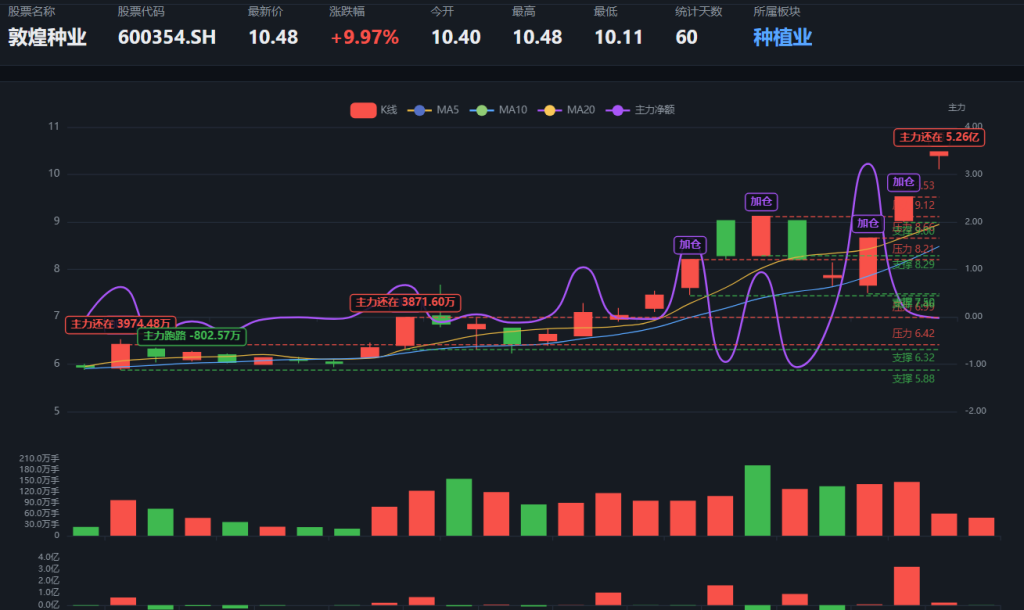
Task: Select the 主力还在 5.26亿 annotation
Action: [939, 137]
